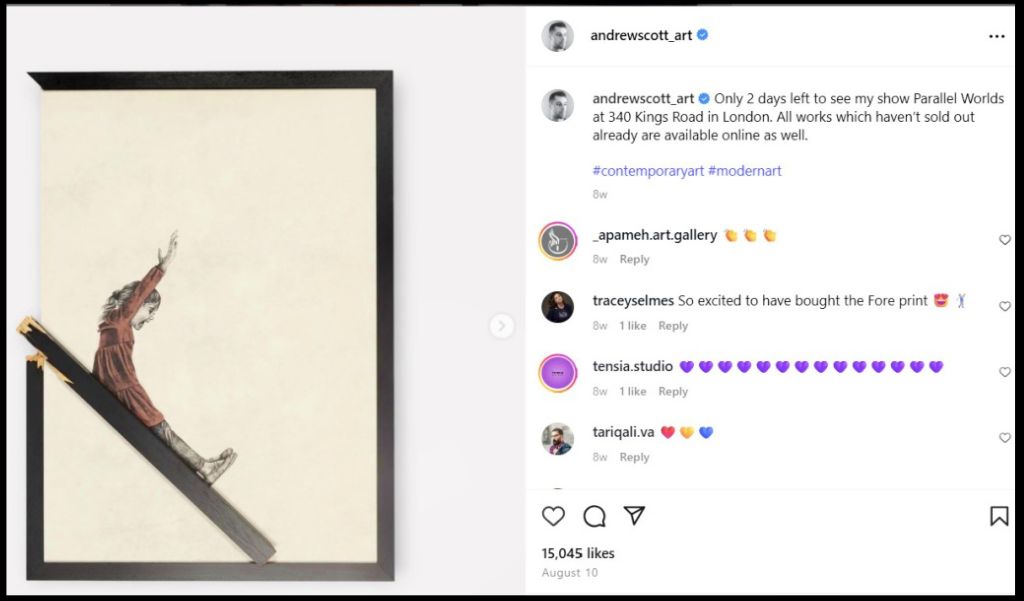Like tariqali.va's comment via its heart icon

point(1005,438)
